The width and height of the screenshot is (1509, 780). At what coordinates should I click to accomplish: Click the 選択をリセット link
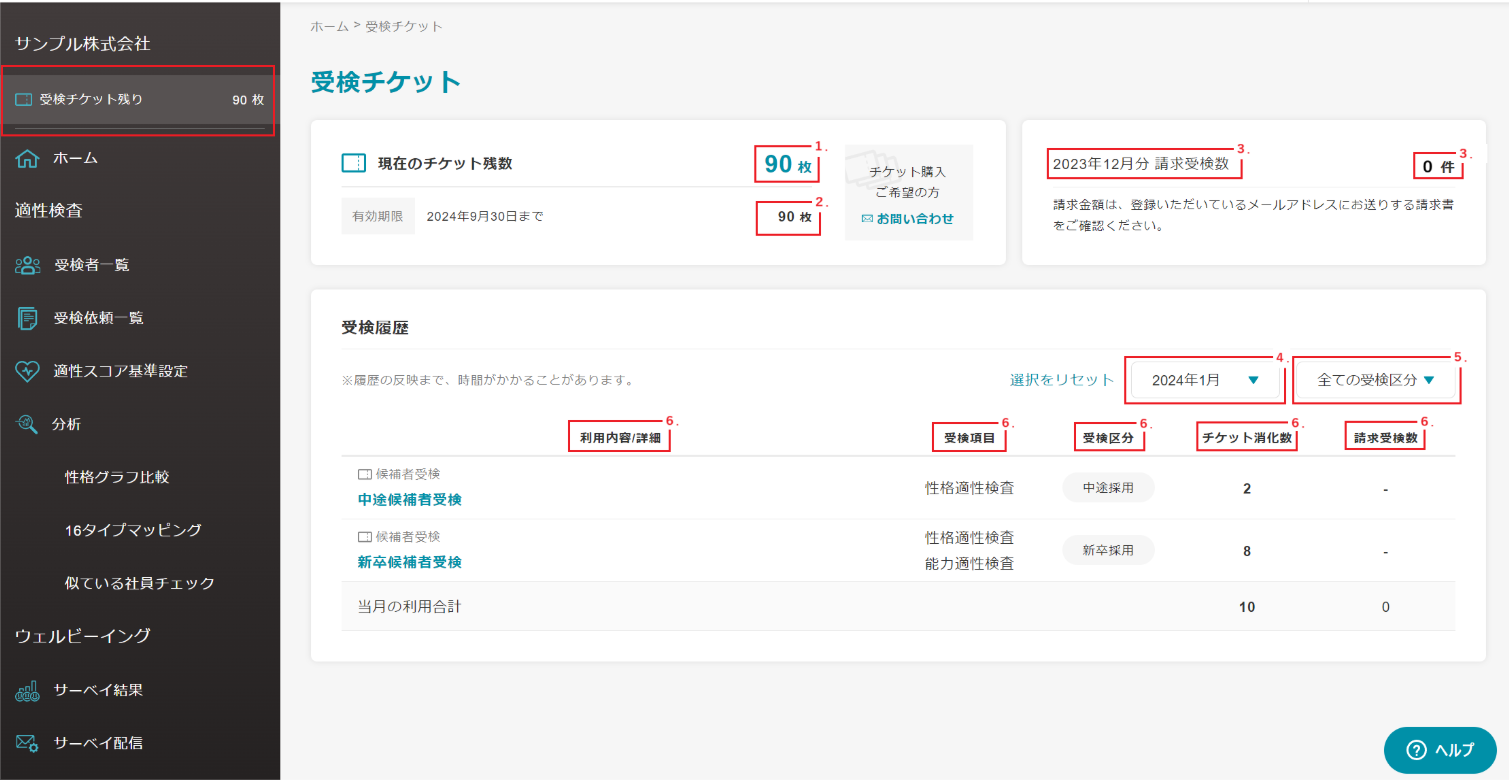pyautogui.click(x=1061, y=380)
